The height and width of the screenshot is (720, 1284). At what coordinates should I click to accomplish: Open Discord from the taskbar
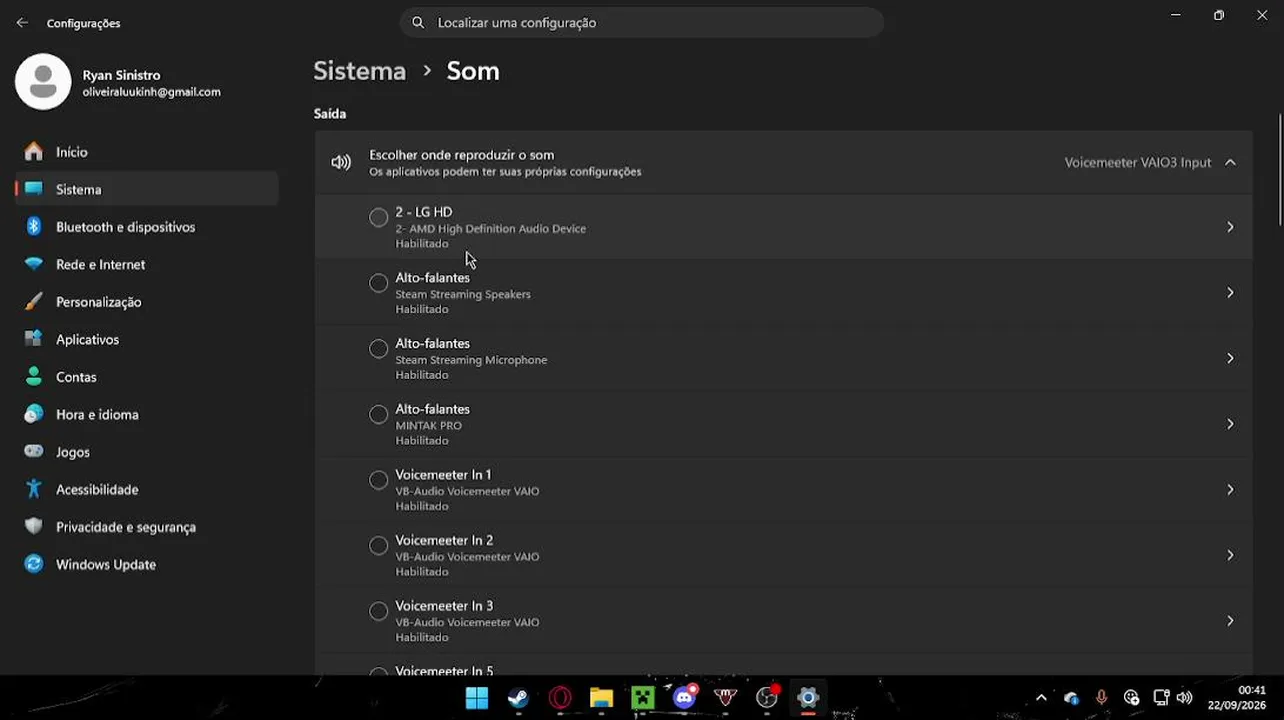click(685, 698)
